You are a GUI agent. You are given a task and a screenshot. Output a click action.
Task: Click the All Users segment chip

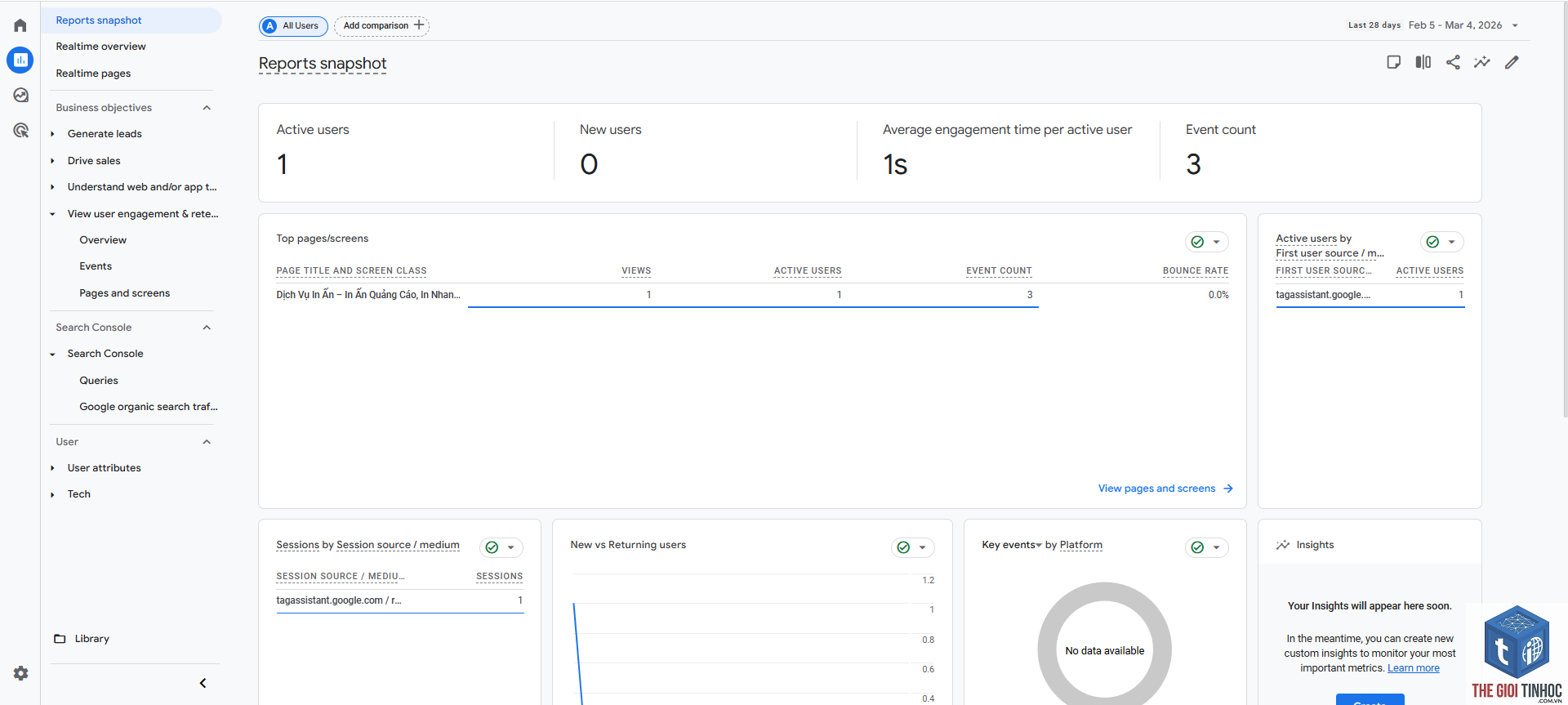coord(294,26)
